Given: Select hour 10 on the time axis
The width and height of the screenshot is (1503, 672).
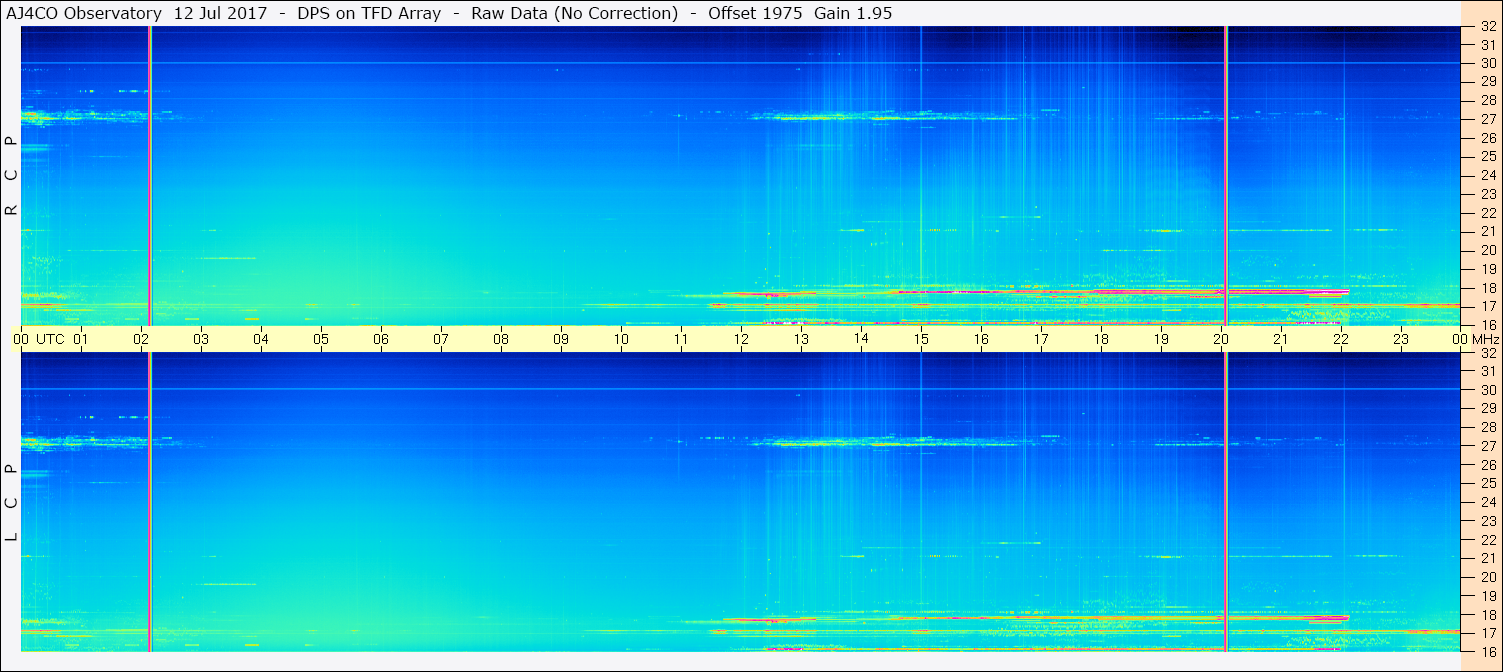Looking at the screenshot, I should coord(621,339).
